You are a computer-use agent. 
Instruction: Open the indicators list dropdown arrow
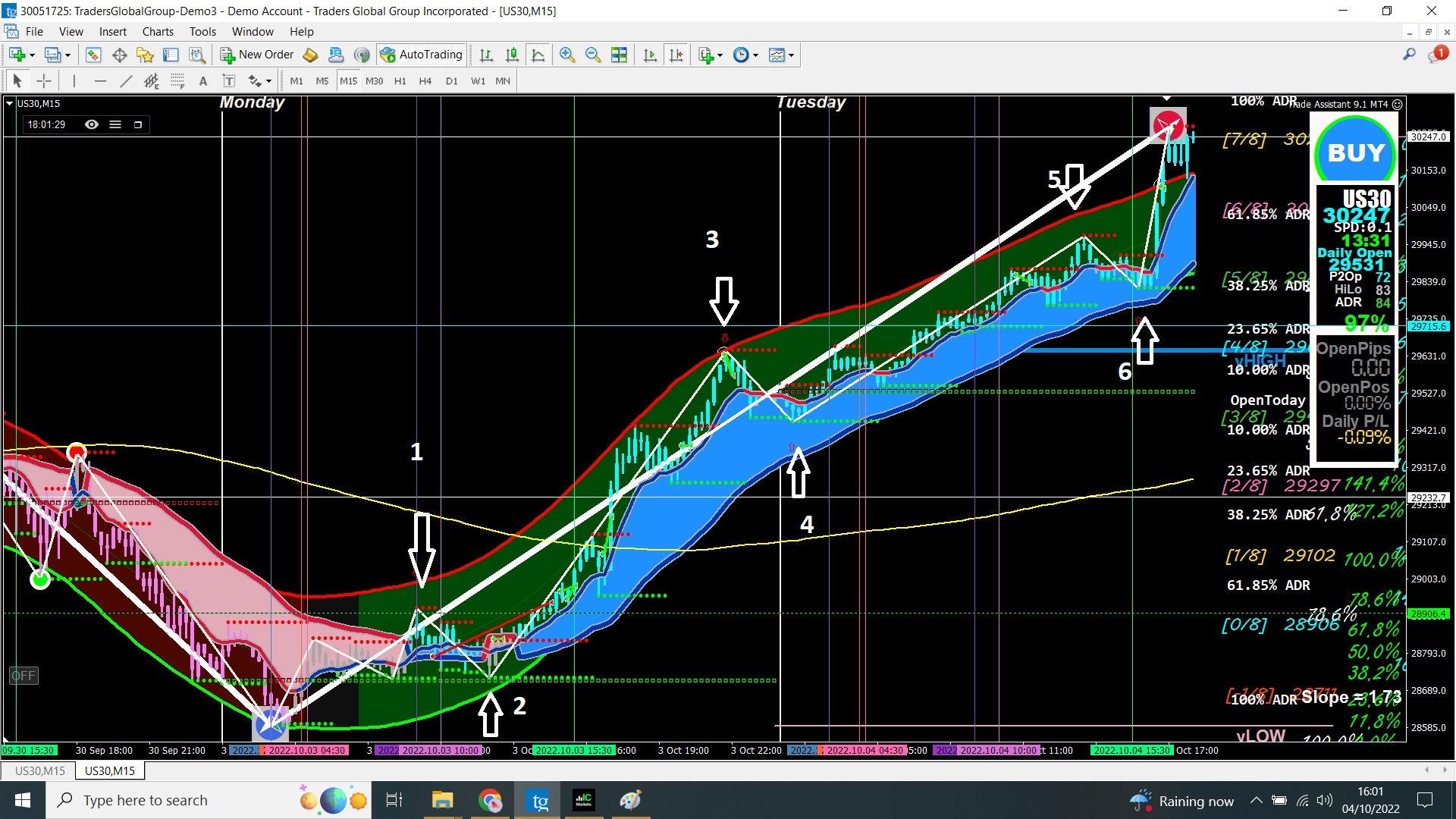720,55
